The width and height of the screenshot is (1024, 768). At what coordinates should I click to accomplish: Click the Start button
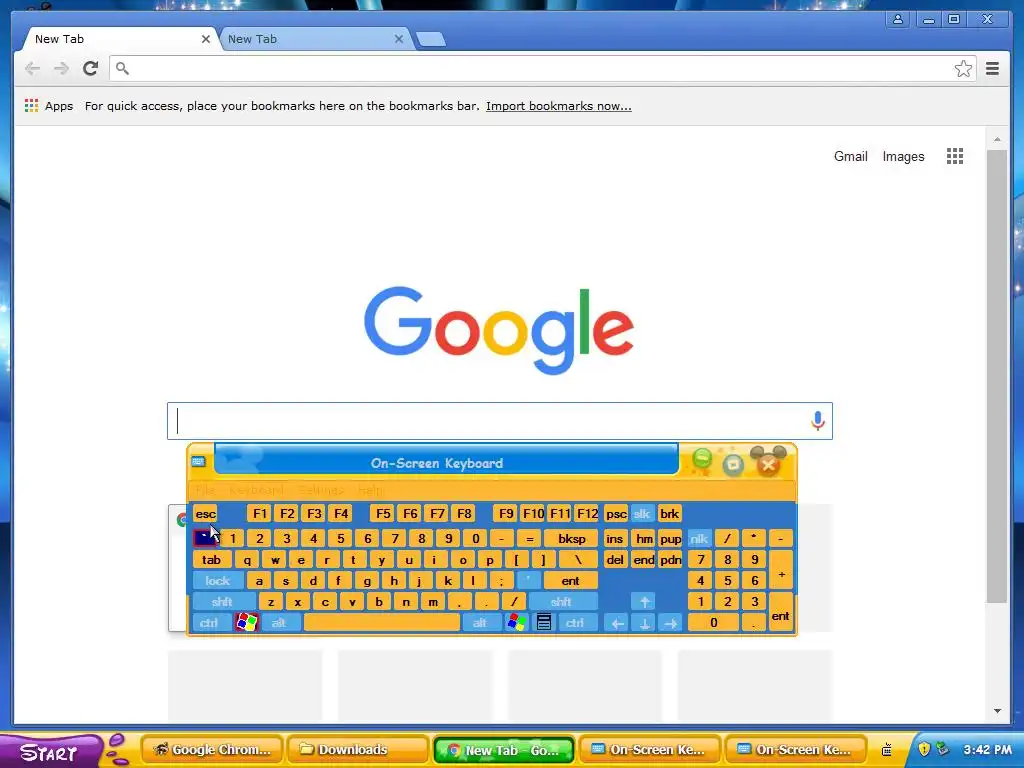pos(50,751)
